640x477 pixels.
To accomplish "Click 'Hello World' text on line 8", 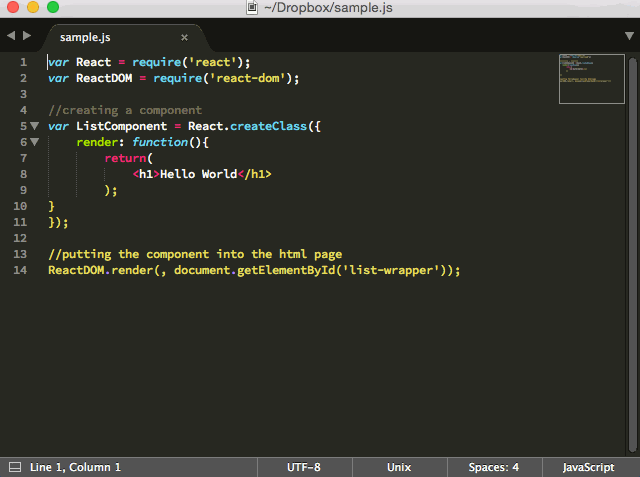I will pyautogui.click(x=198, y=174).
